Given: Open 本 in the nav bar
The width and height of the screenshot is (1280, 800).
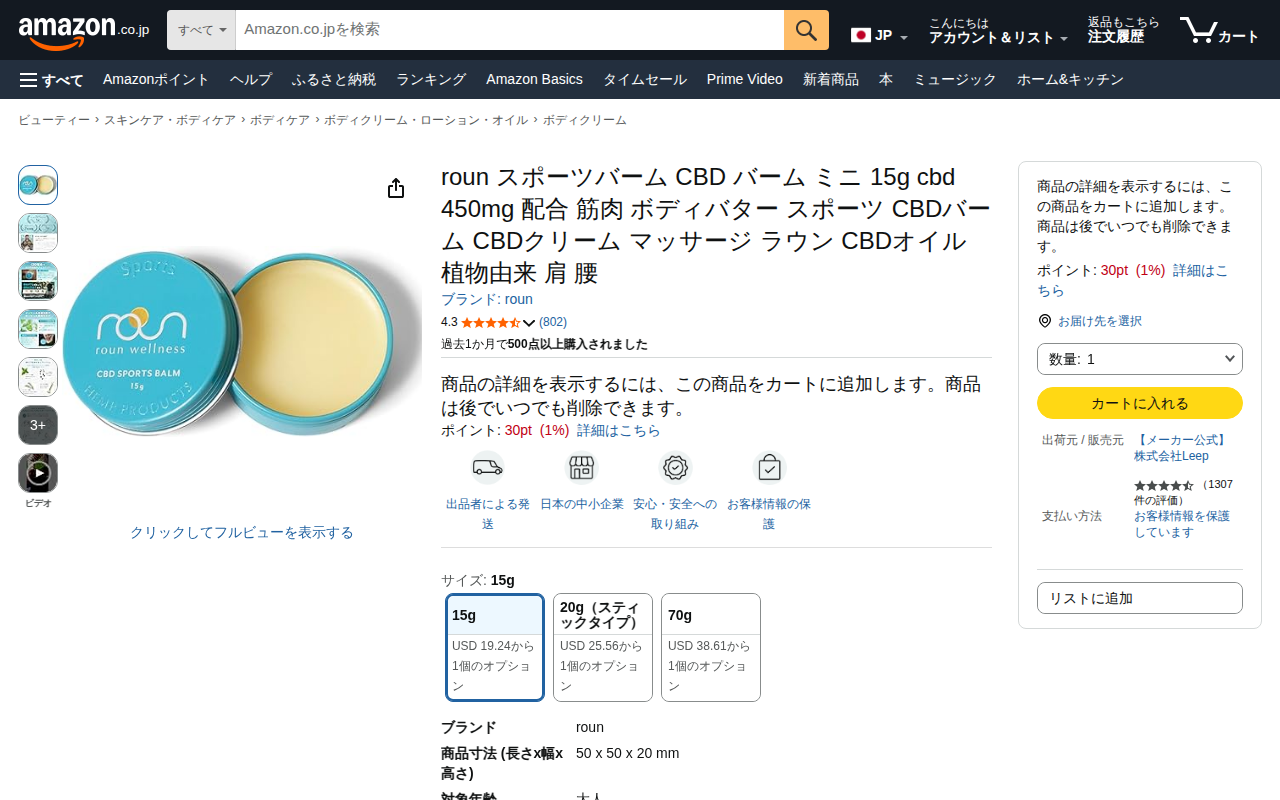Looking at the screenshot, I should click(x=886, y=80).
